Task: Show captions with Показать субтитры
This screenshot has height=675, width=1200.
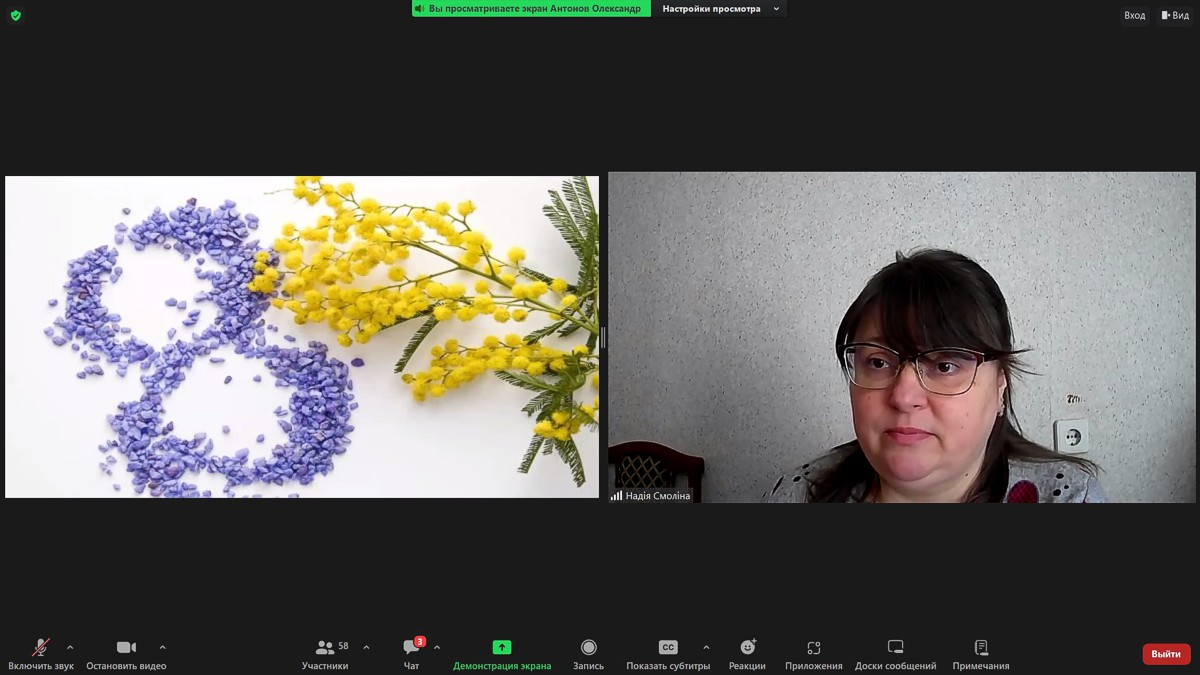Action: pos(668,654)
